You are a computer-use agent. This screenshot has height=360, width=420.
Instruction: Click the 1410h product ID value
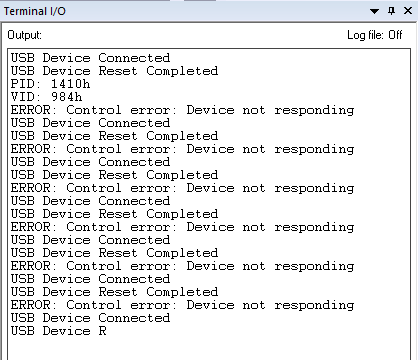coord(70,84)
